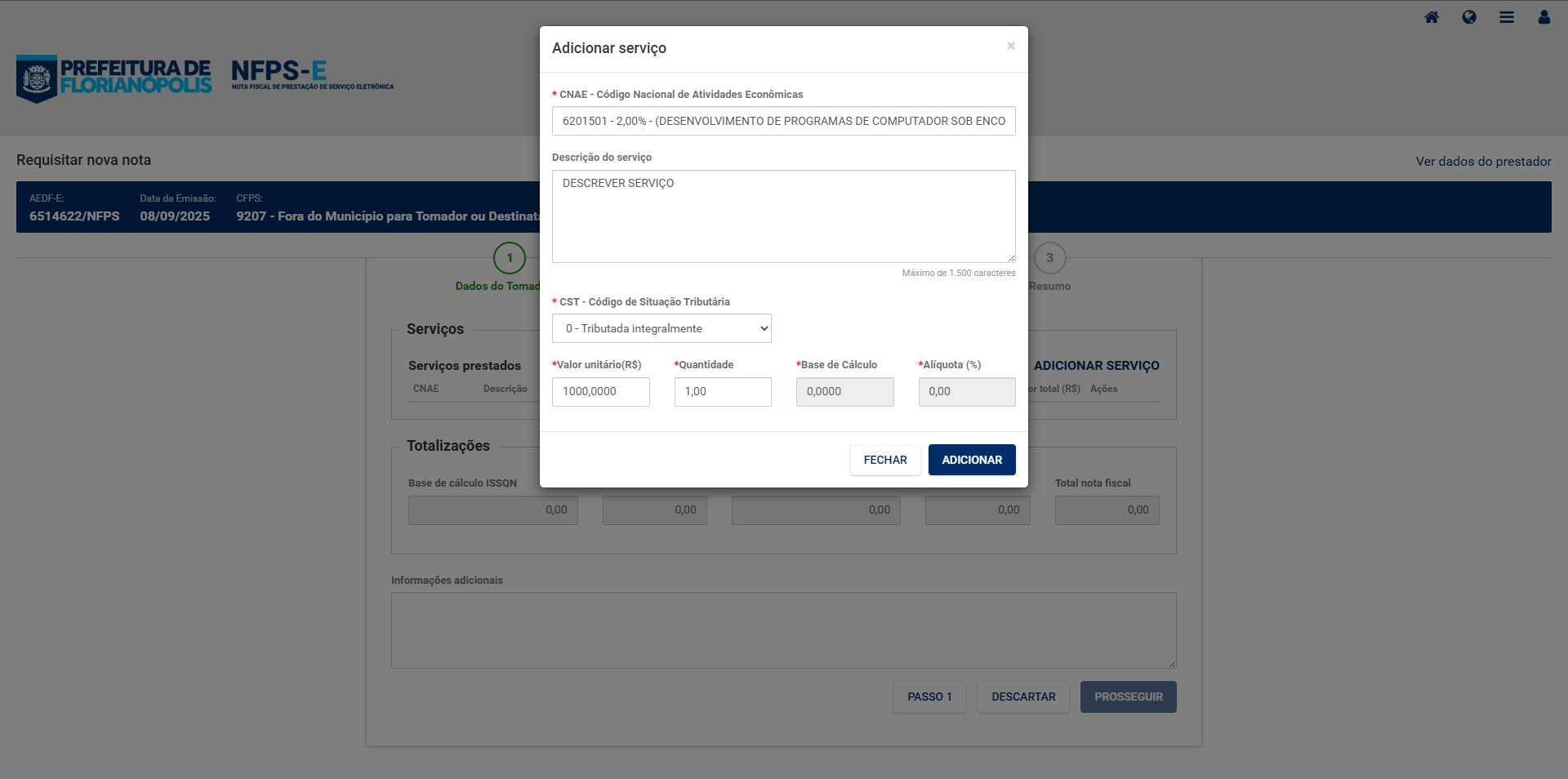
Task: Click the Prefeitura de Florianópolis logo
Action: (114, 78)
